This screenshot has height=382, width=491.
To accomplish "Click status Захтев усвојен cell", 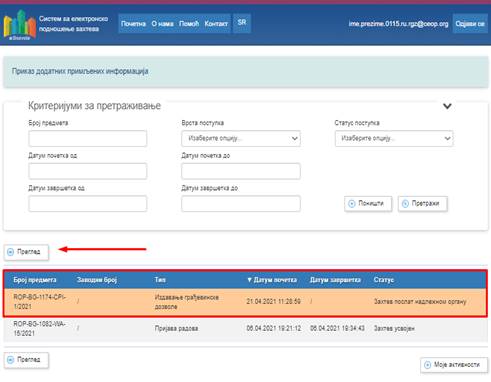I will [394, 329].
